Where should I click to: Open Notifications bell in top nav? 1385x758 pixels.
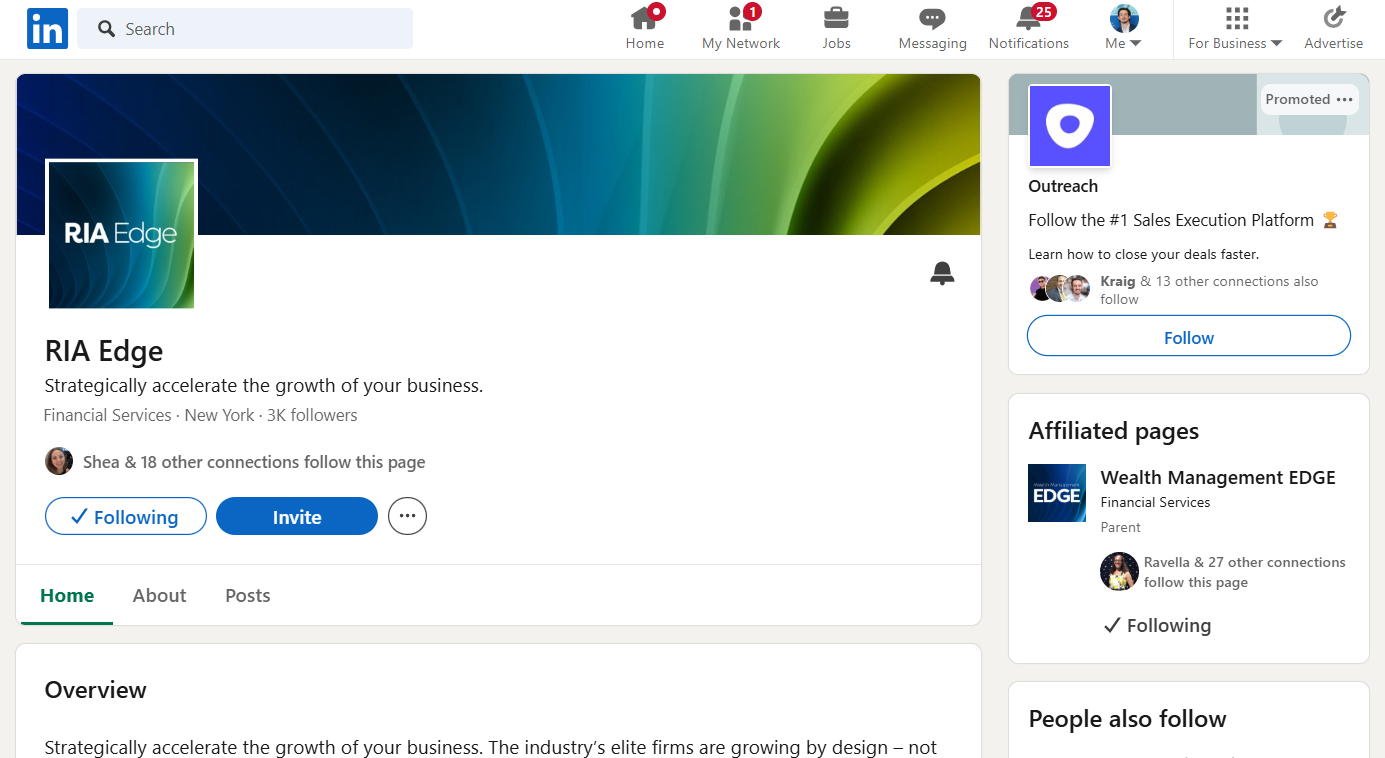[x=1028, y=19]
